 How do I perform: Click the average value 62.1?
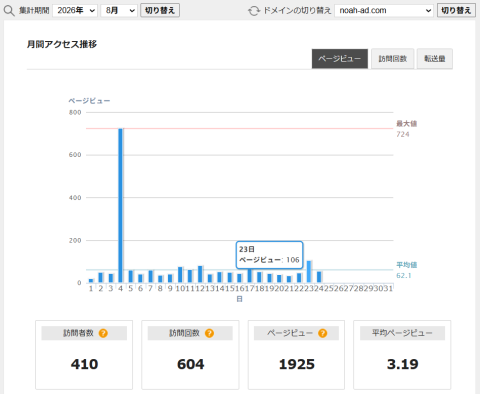404,276
